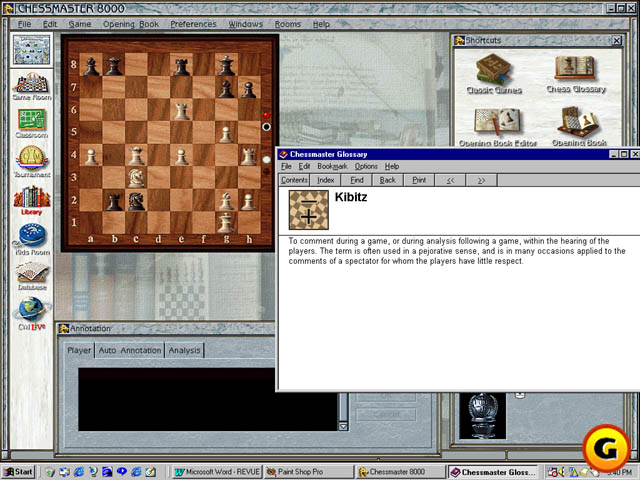Open the Database room icon
Screen dimensions: 640x480
31,274
